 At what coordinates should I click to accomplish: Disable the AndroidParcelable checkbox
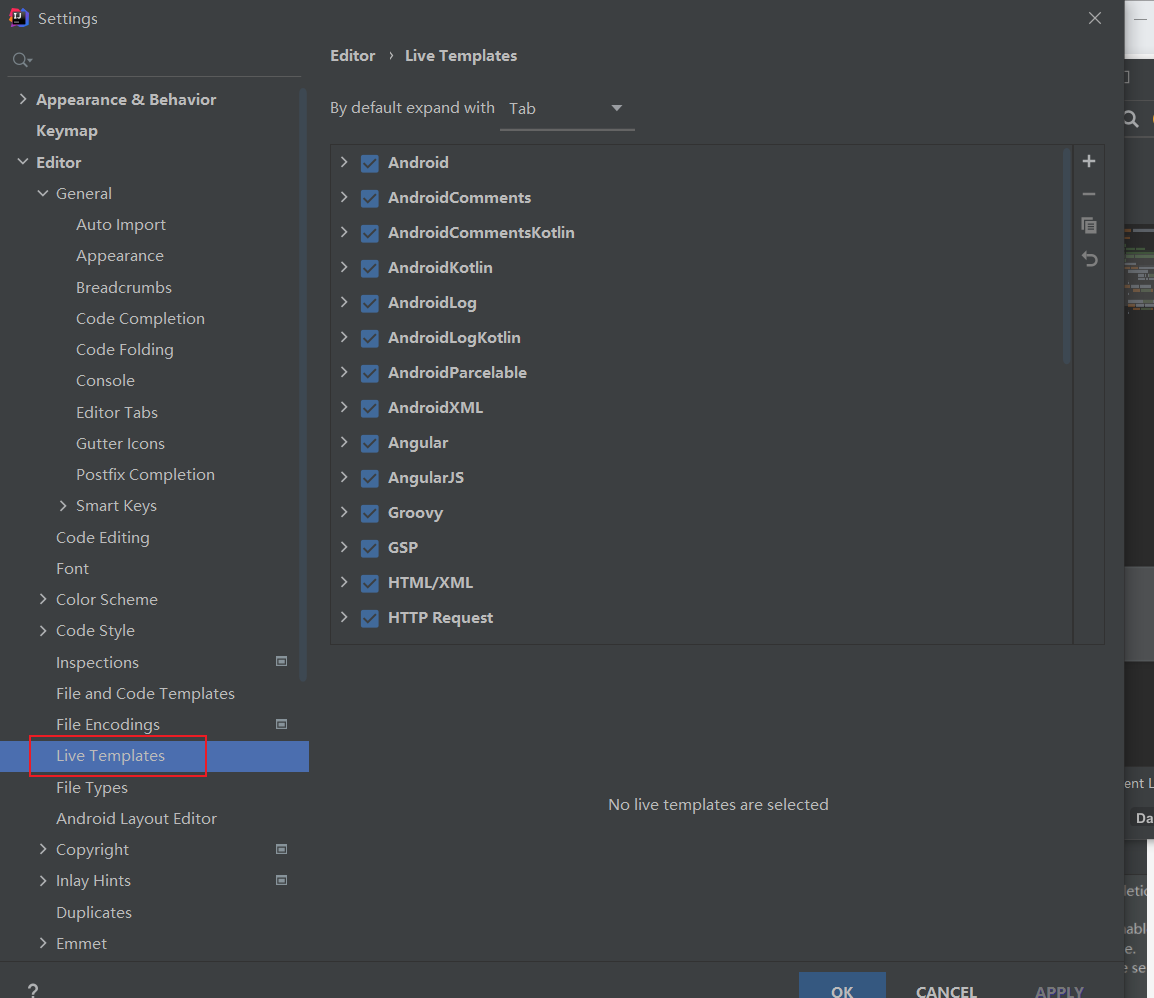(x=369, y=373)
